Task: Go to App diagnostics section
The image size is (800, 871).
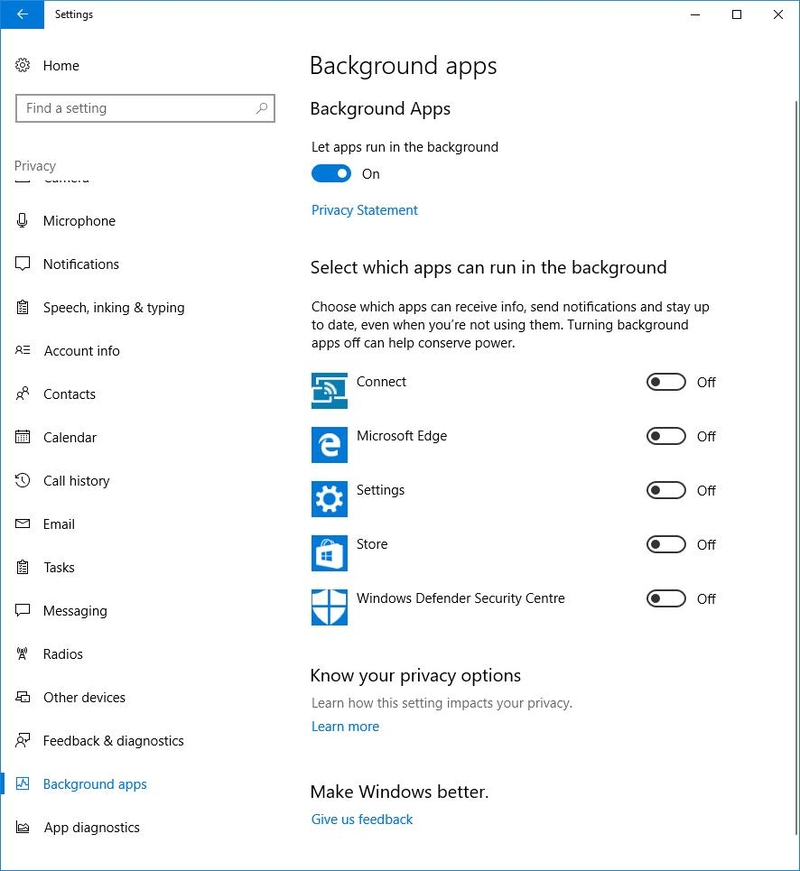Action: pos(92,828)
